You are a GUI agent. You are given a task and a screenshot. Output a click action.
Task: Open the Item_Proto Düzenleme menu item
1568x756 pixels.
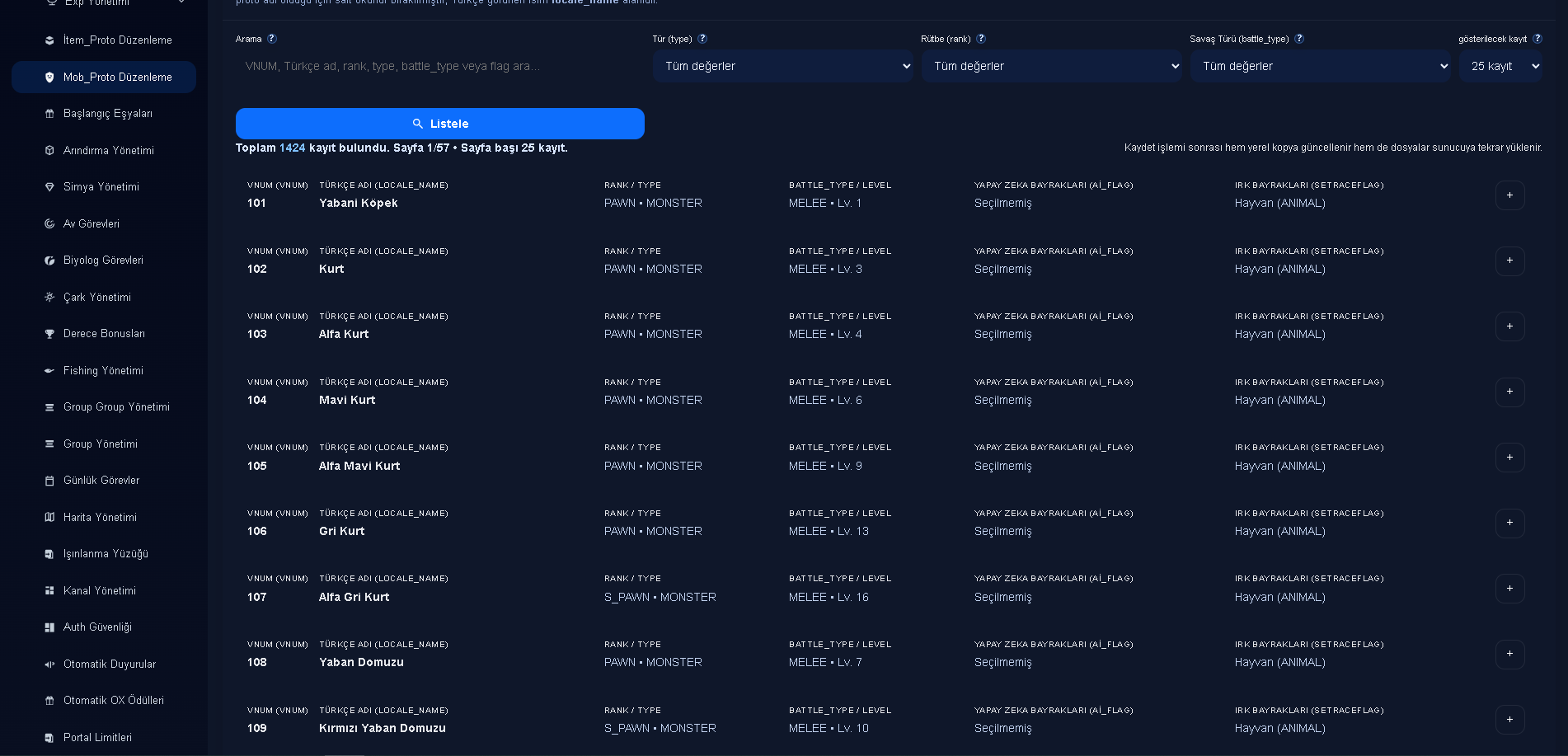(104, 40)
